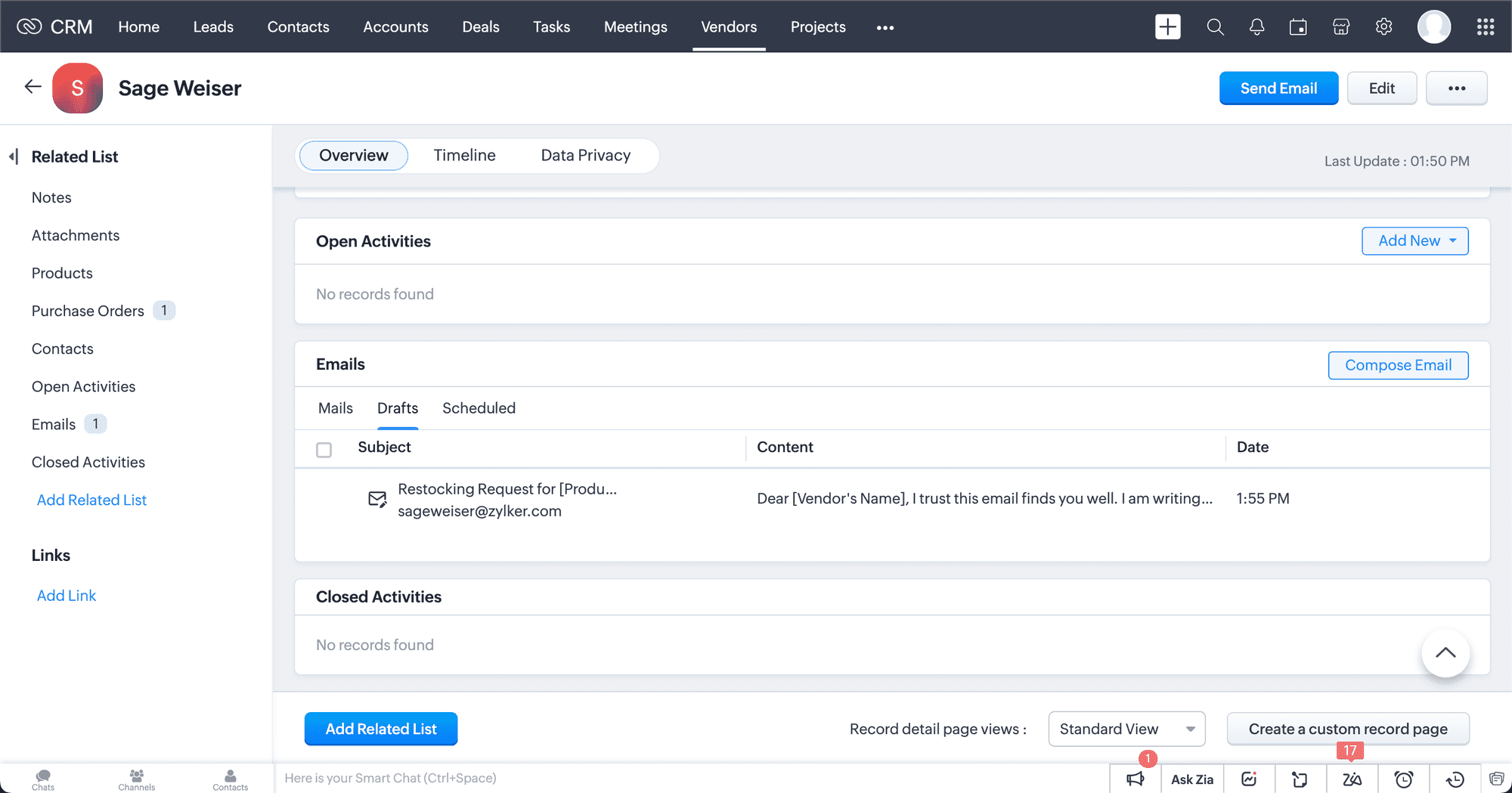
Task: Open the calendar icon in top bar
Action: pyautogui.click(x=1298, y=27)
